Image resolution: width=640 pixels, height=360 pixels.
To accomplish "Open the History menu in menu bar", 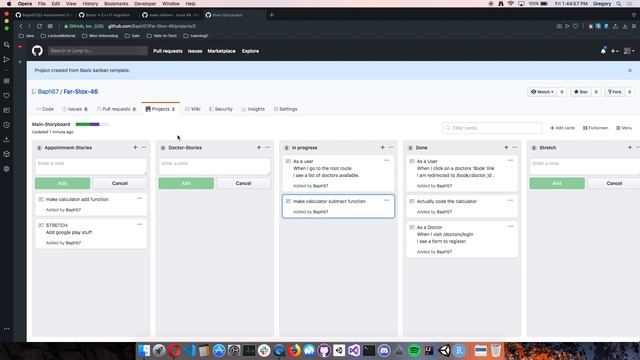I will tap(90, 4).
